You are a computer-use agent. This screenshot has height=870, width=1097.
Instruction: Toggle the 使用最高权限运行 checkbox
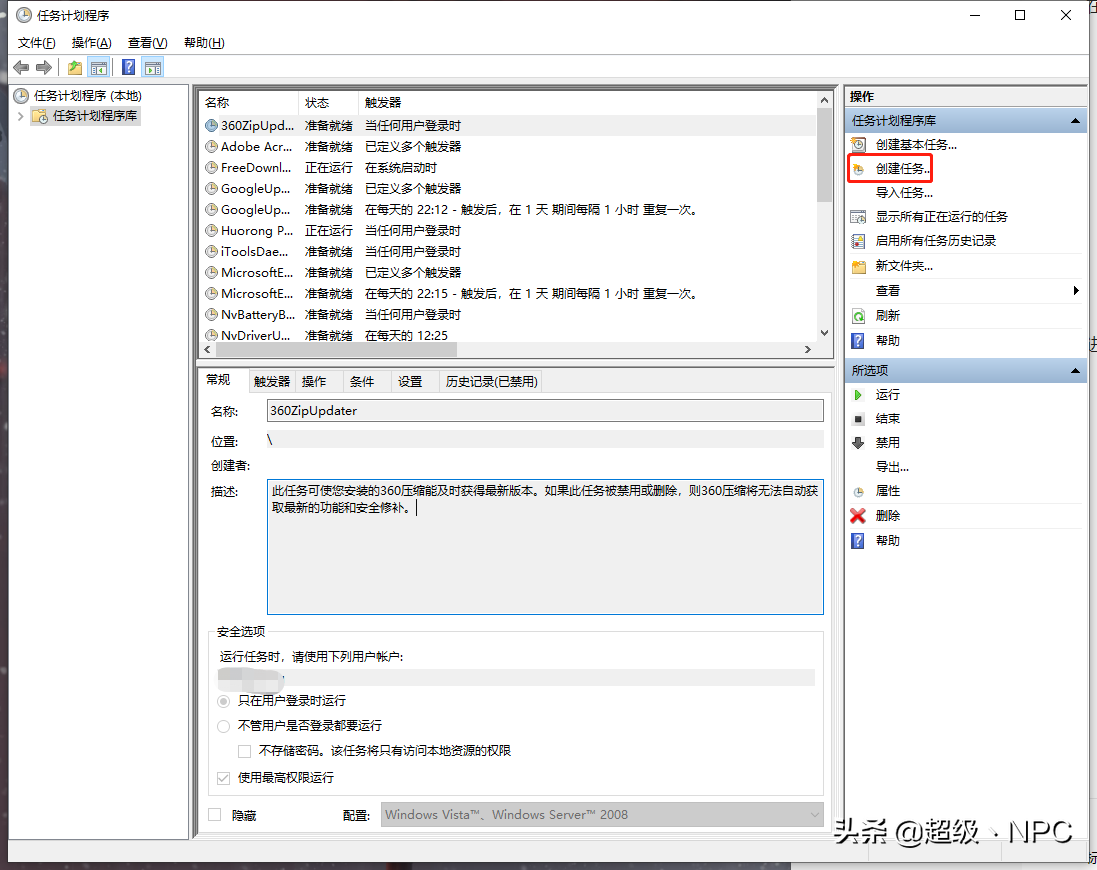click(224, 778)
